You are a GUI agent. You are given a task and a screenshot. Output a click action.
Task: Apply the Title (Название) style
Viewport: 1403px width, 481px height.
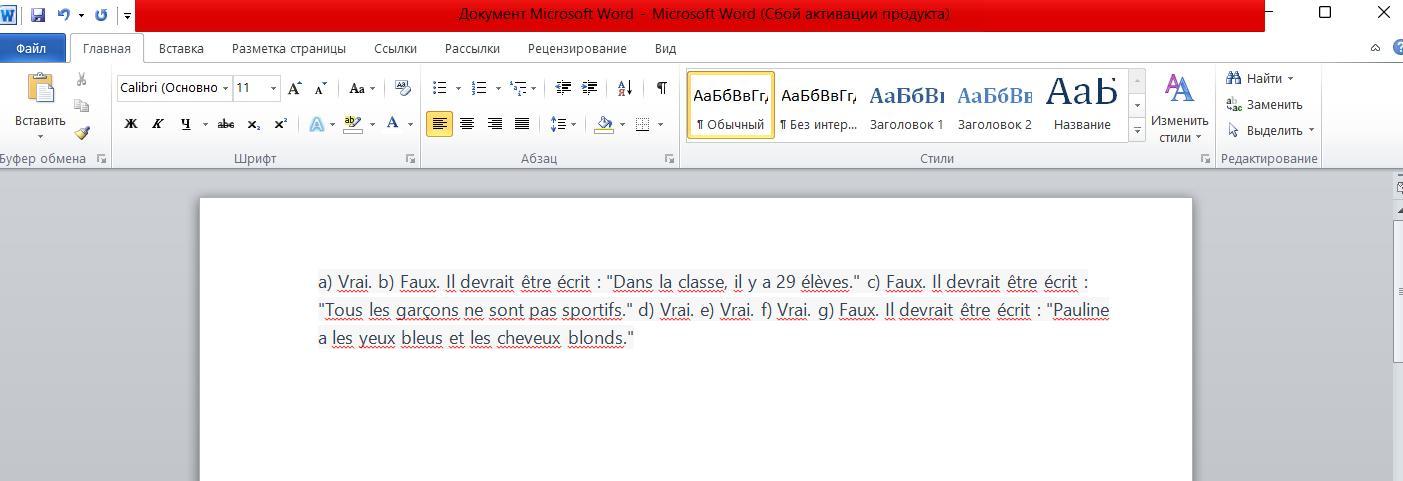pyautogui.click(x=1082, y=105)
